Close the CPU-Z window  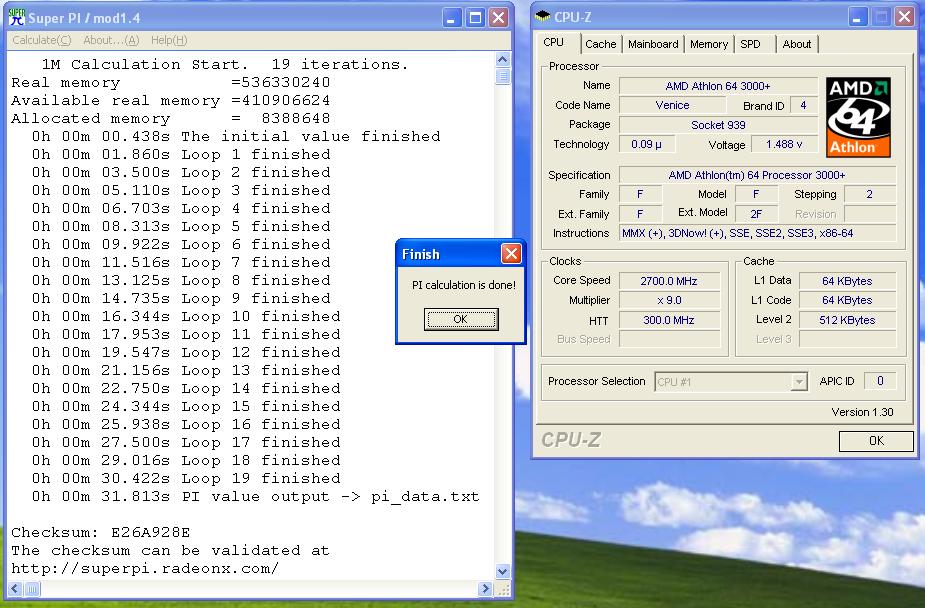[904, 17]
